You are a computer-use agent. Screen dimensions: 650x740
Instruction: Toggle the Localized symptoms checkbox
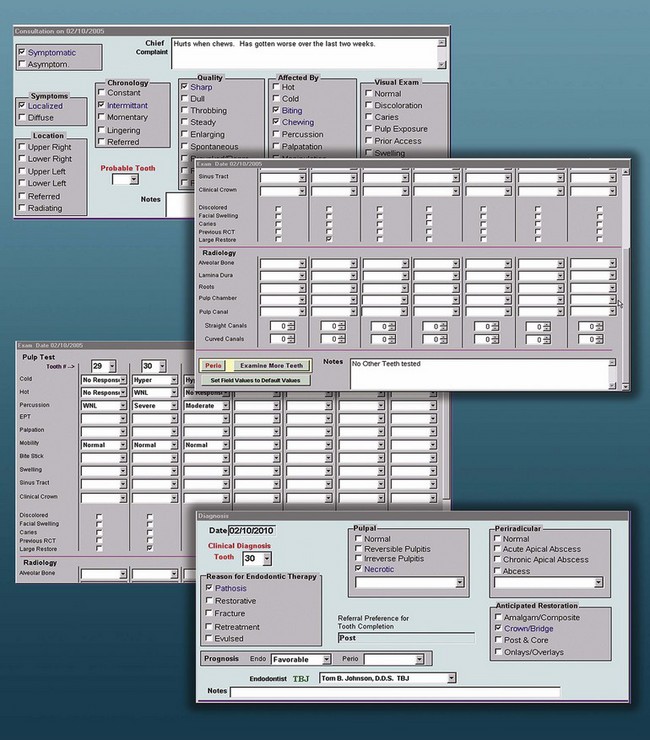(x=22, y=105)
